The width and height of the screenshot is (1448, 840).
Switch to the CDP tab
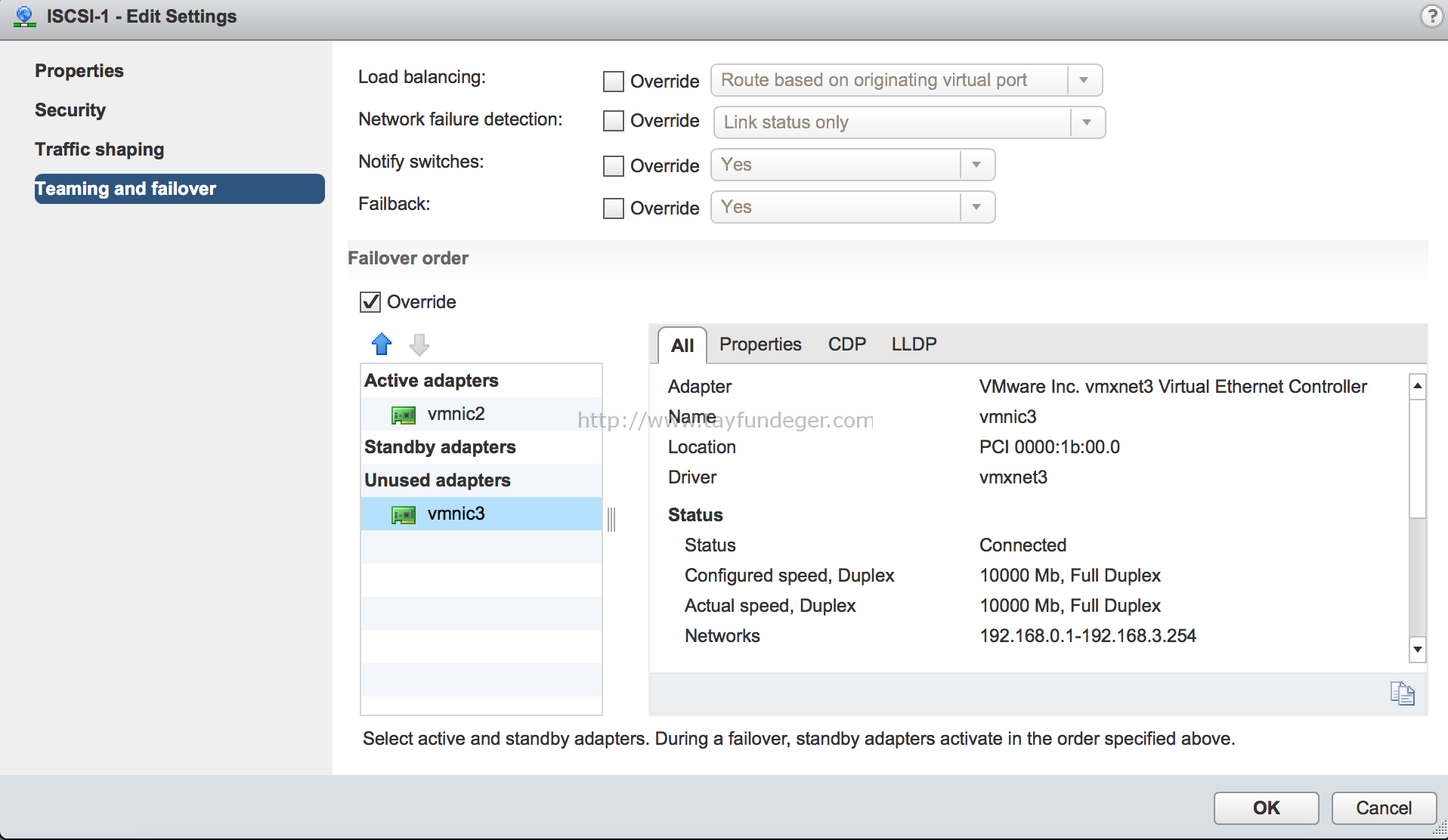[x=847, y=344]
